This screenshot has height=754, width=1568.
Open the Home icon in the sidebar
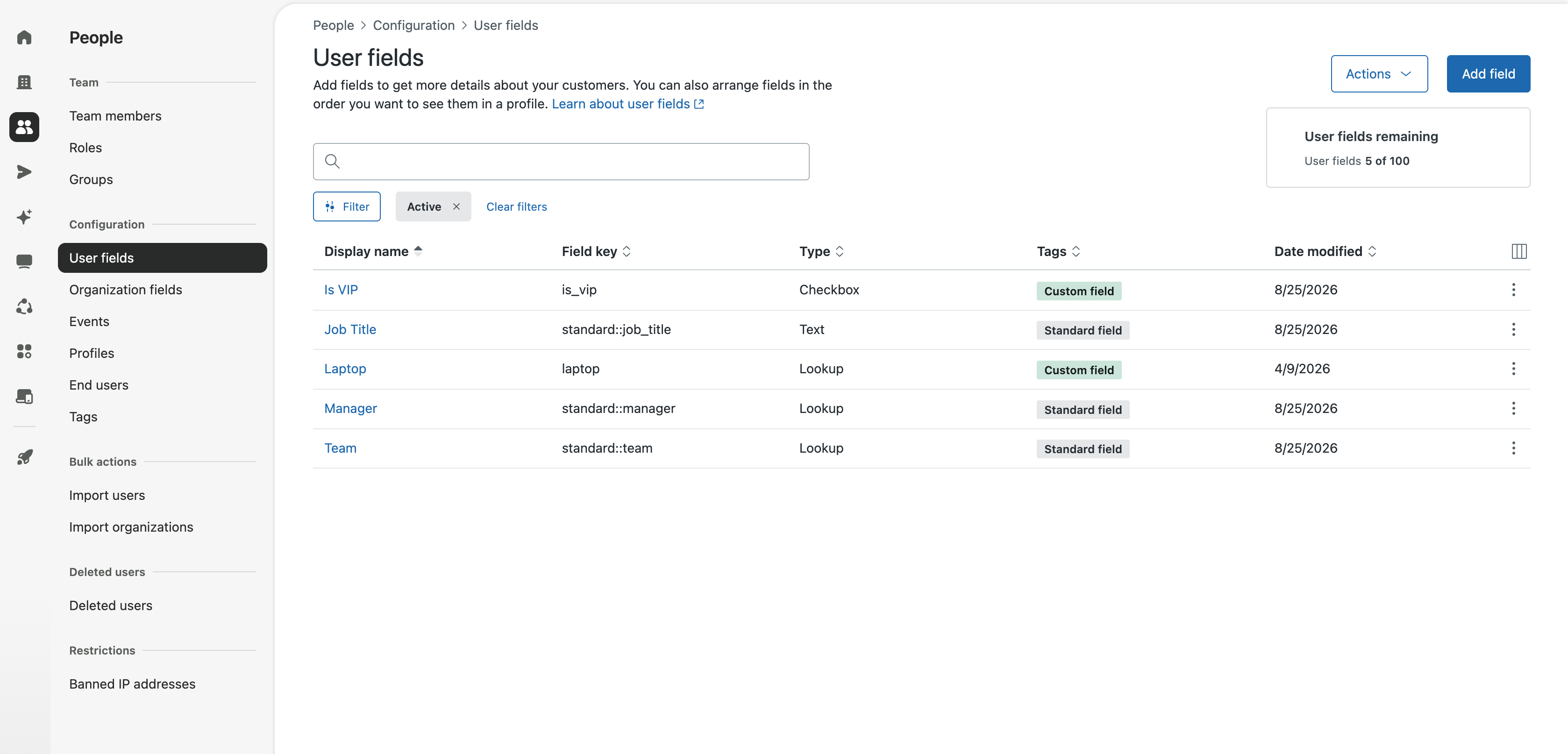[24, 38]
